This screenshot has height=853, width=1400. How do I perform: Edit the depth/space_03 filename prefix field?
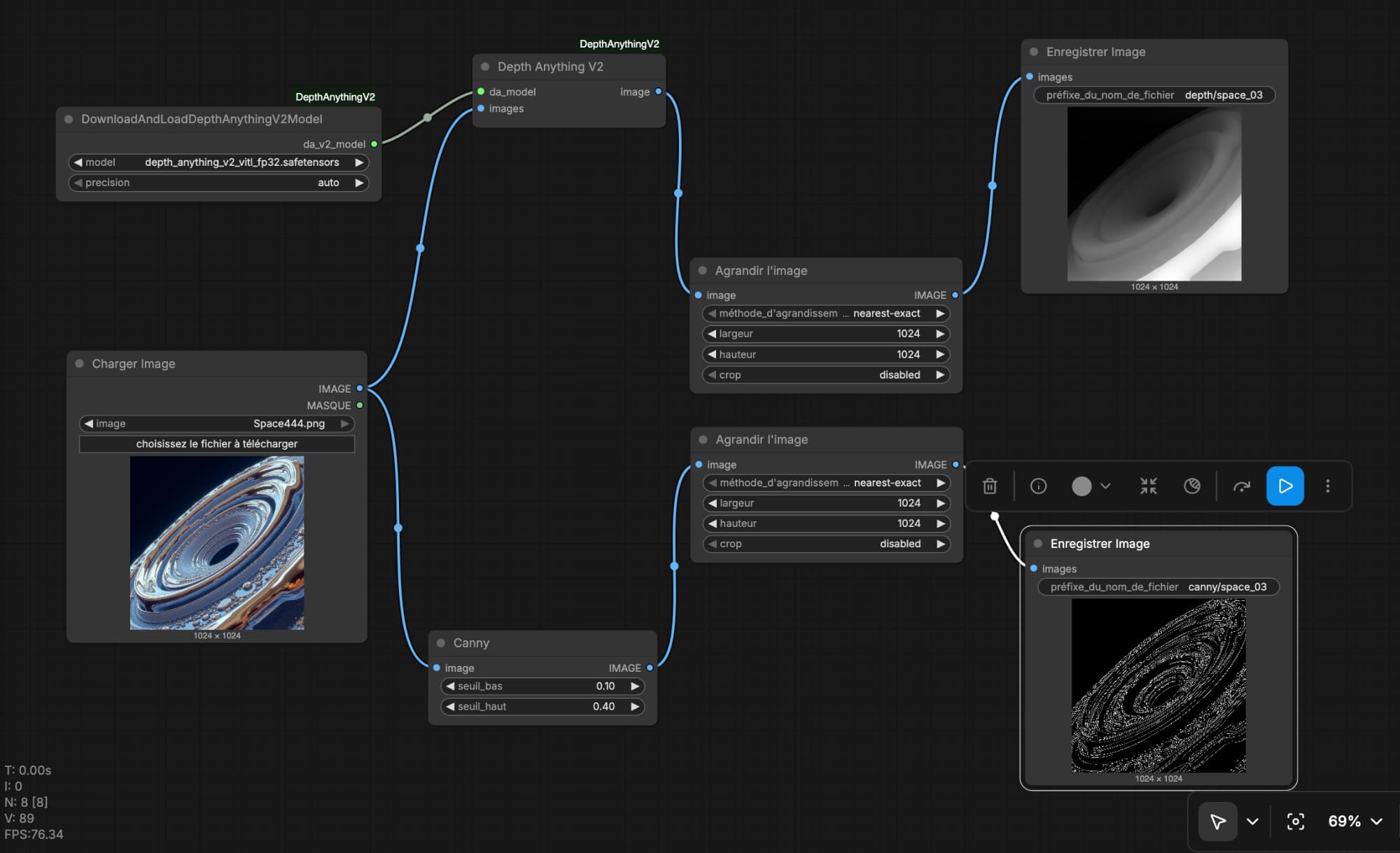coord(1154,95)
